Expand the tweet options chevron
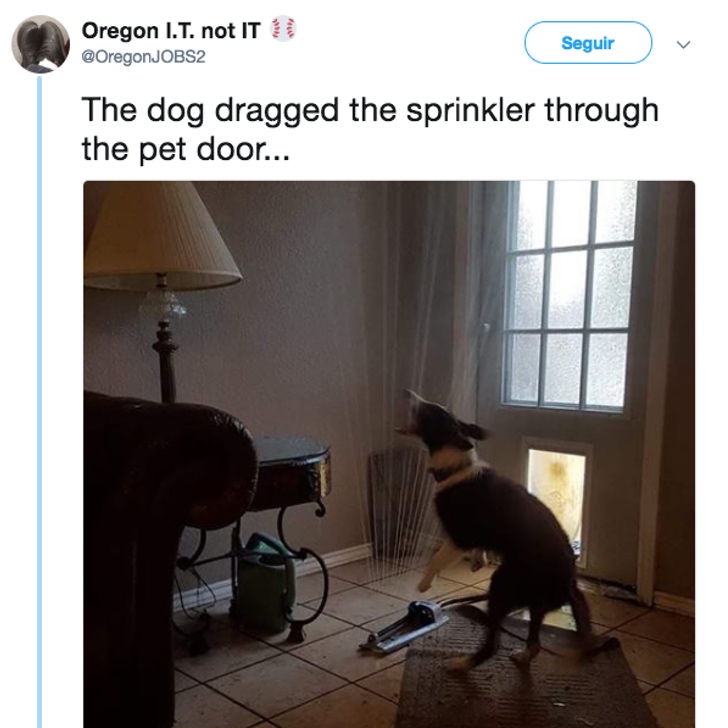This screenshot has height=728, width=728. [683, 45]
